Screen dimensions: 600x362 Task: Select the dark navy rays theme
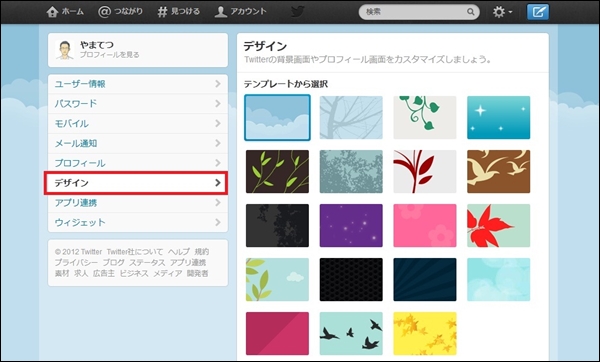click(x=425, y=279)
